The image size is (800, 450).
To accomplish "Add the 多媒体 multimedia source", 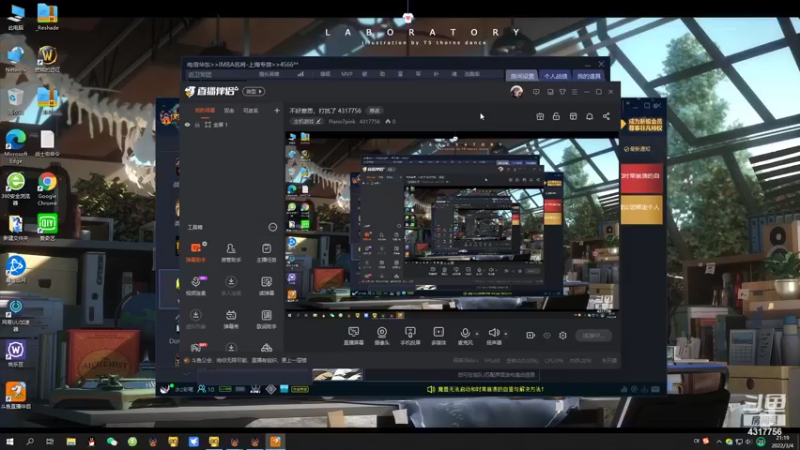I will coord(438,336).
